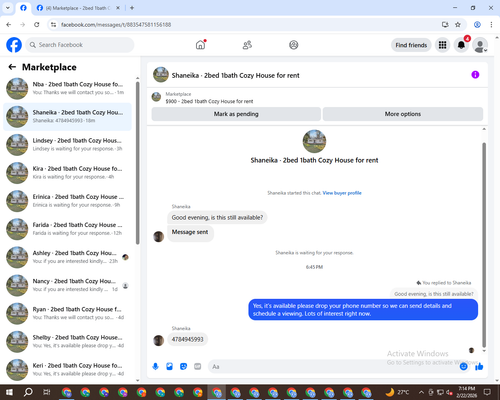Open the tab search dropdown arrow
500x400 pixels.
click(8, 8)
